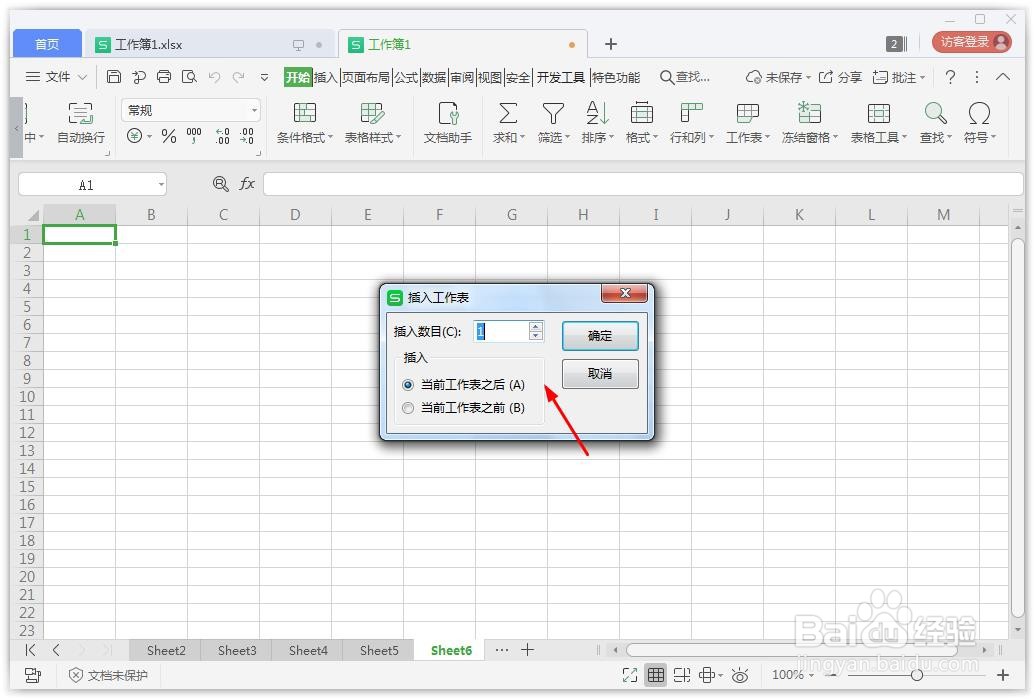
Task: Confirm dialog with 确定 button
Action: pos(599,336)
